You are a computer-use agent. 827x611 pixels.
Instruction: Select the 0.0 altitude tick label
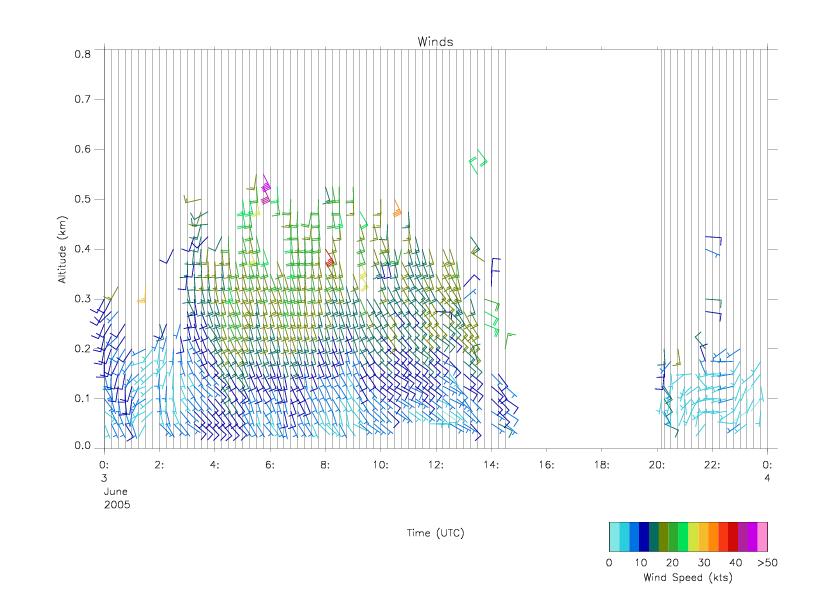pyautogui.click(x=82, y=446)
